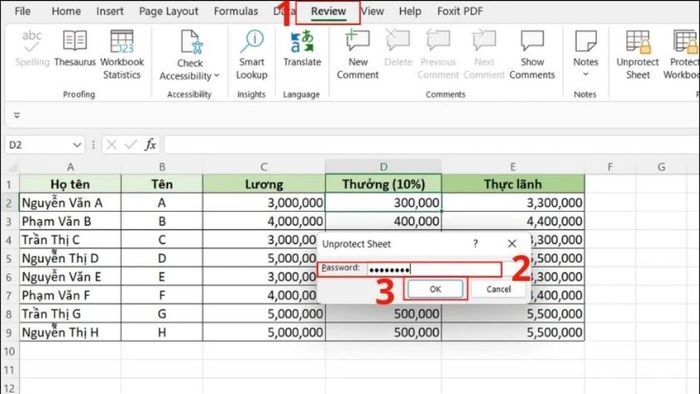The width and height of the screenshot is (700, 394).
Task: Select column F header
Action: [x=610, y=167]
